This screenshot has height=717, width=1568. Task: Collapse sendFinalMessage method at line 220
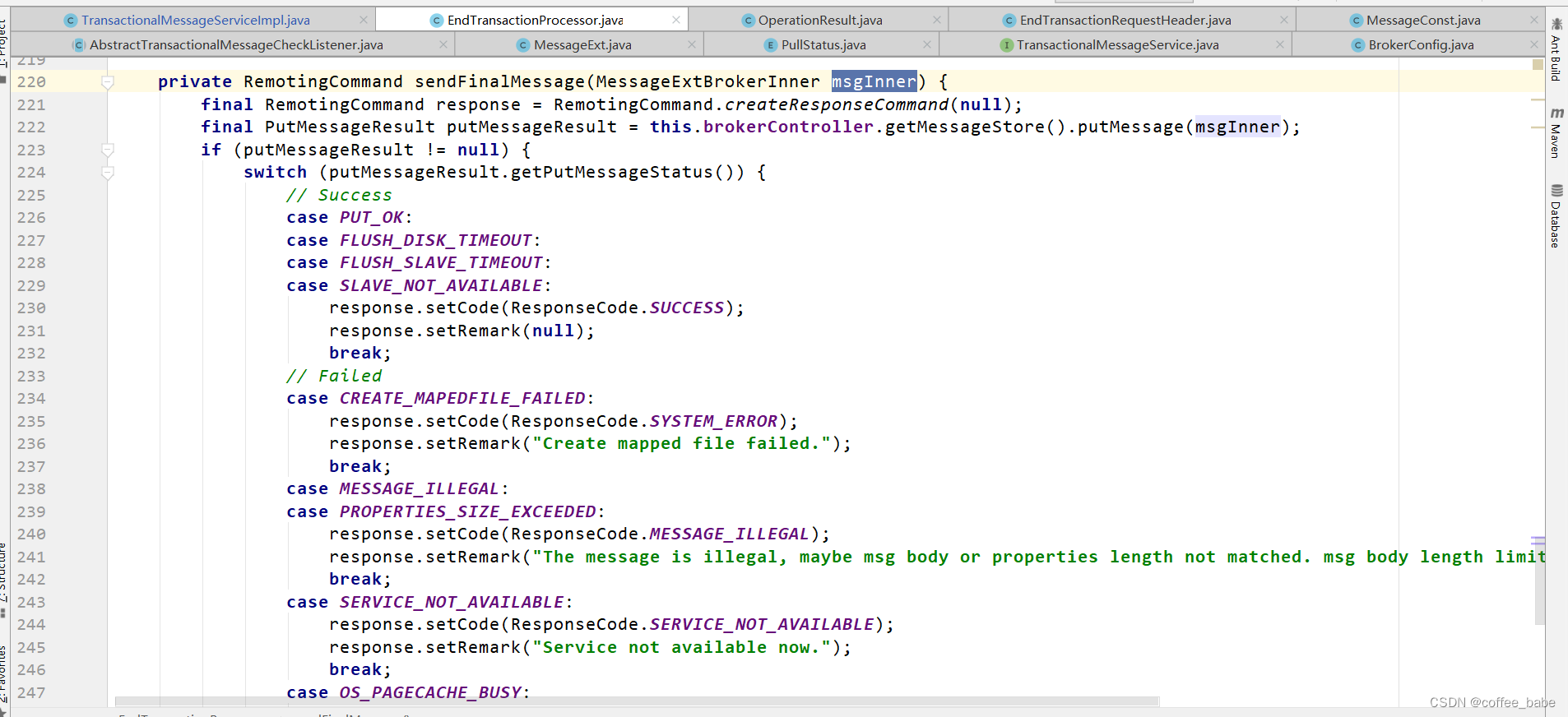[x=107, y=81]
